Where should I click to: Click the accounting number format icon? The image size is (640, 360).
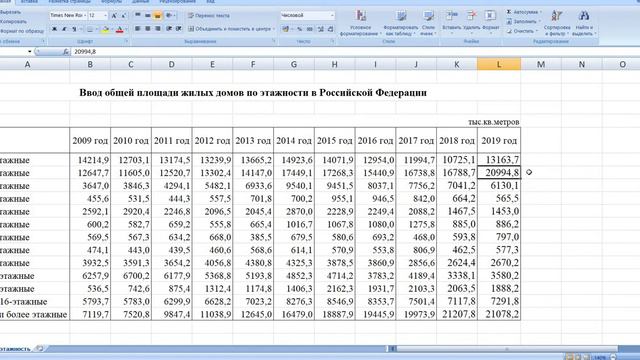pos(285,29)
